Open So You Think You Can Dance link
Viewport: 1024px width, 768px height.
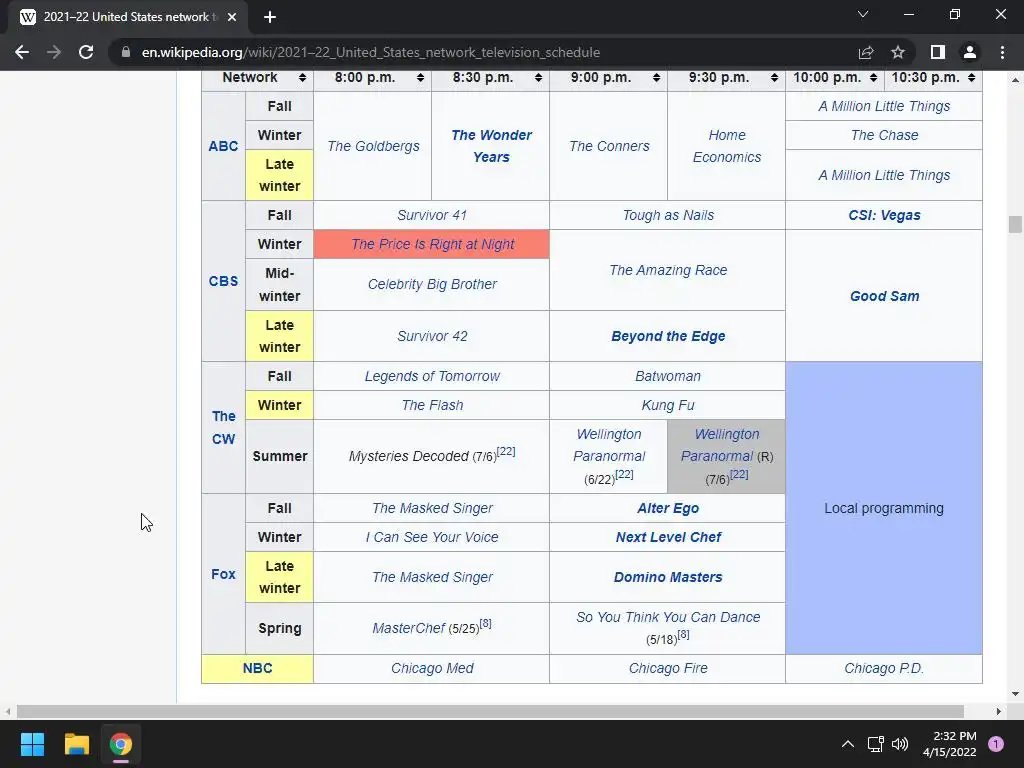668,618
